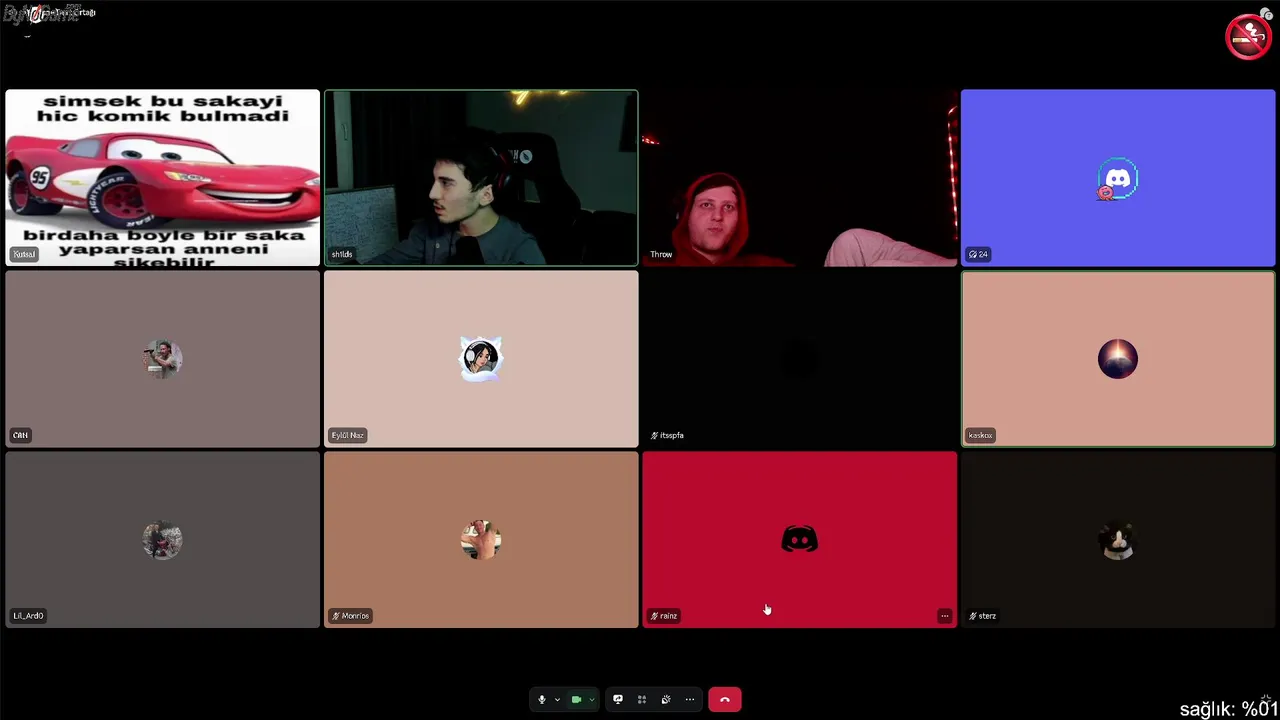Mute the microphone in call toolbar
Screen dimensions: 1280x720
point(542,700)
